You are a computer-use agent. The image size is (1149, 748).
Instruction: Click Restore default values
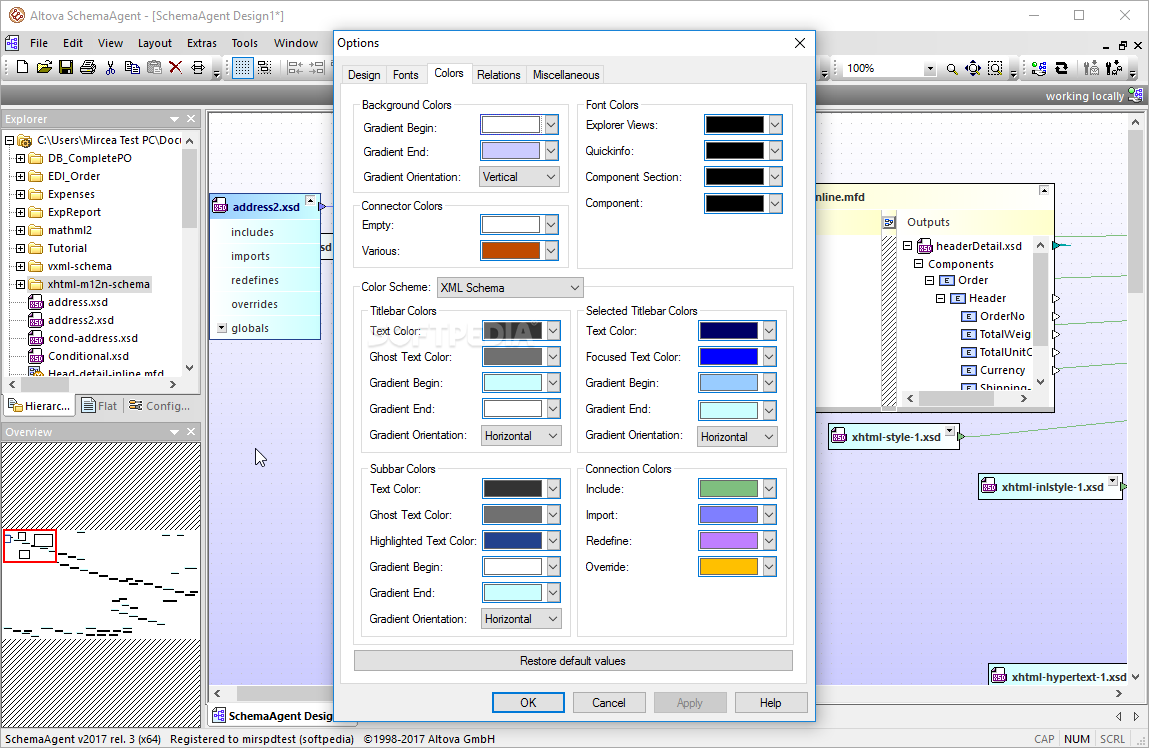573,661
